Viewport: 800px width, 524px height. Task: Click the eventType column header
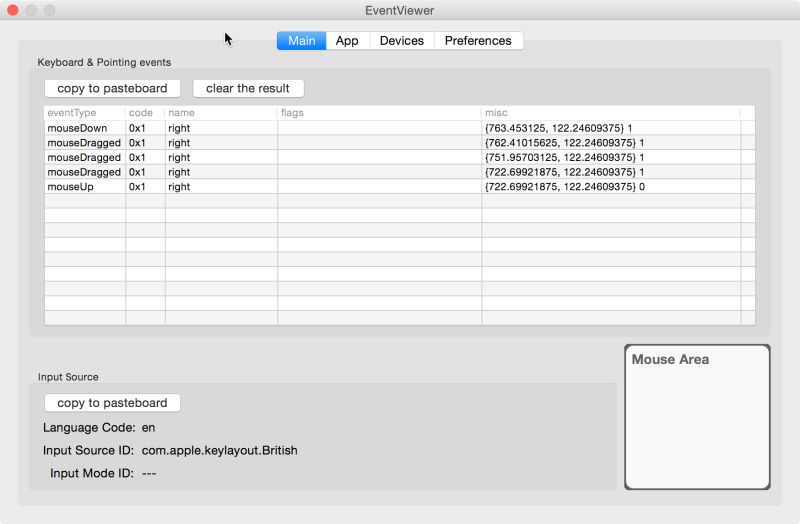(x=85, y=113)
